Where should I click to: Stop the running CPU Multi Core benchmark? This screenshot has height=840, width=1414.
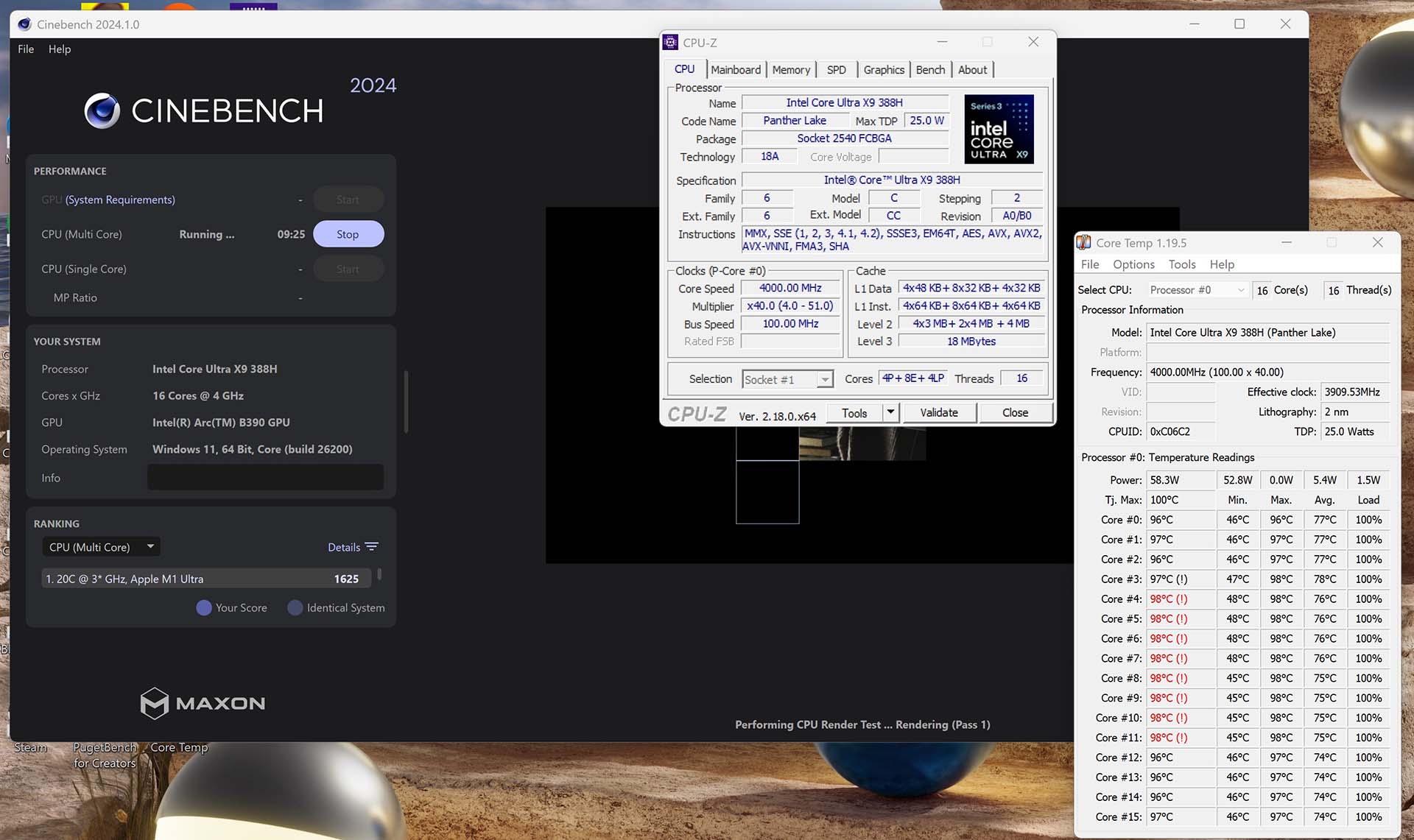click(348, 233)
